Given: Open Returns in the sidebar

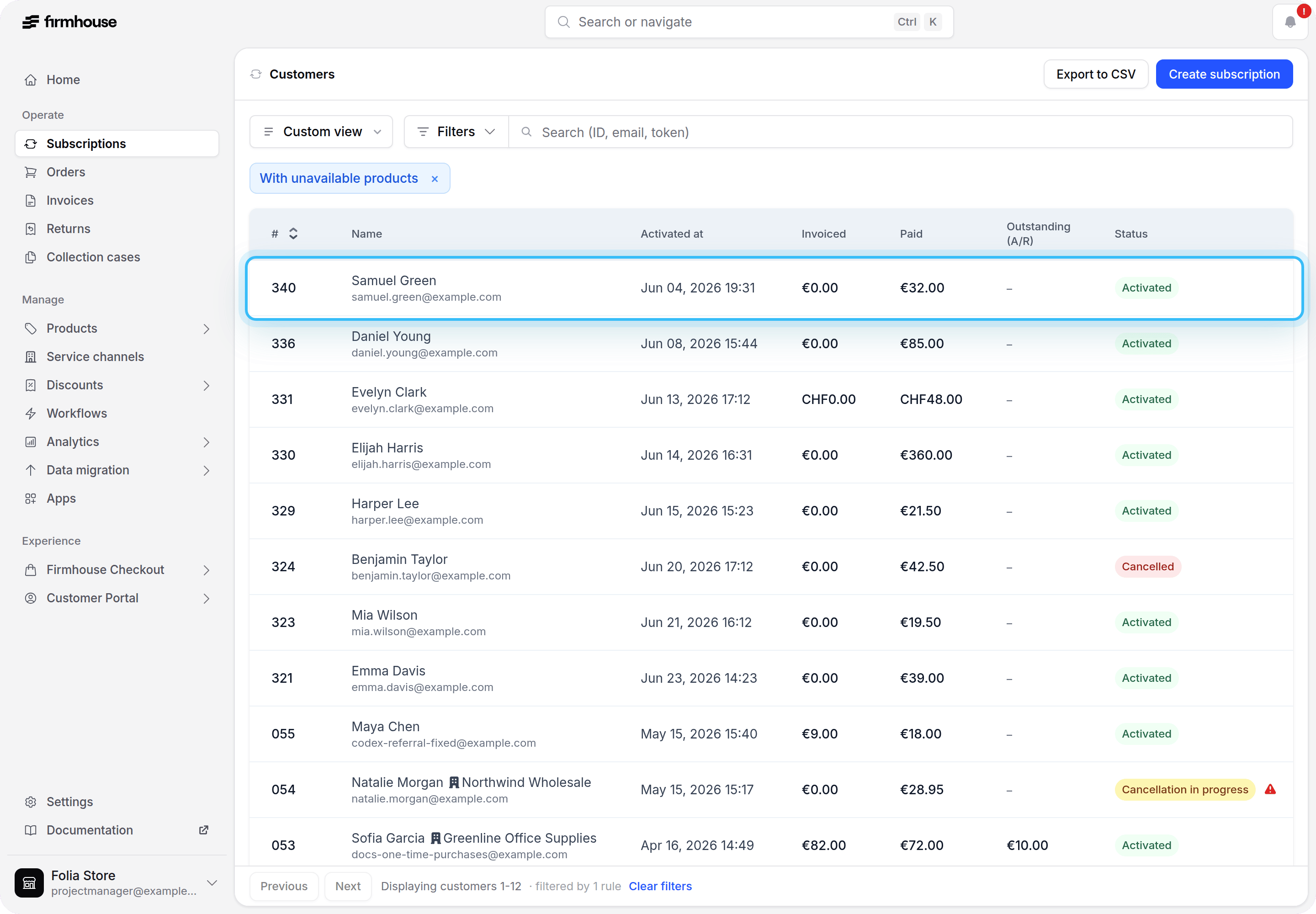Looking at the screenshot, I should pos(117,228).
